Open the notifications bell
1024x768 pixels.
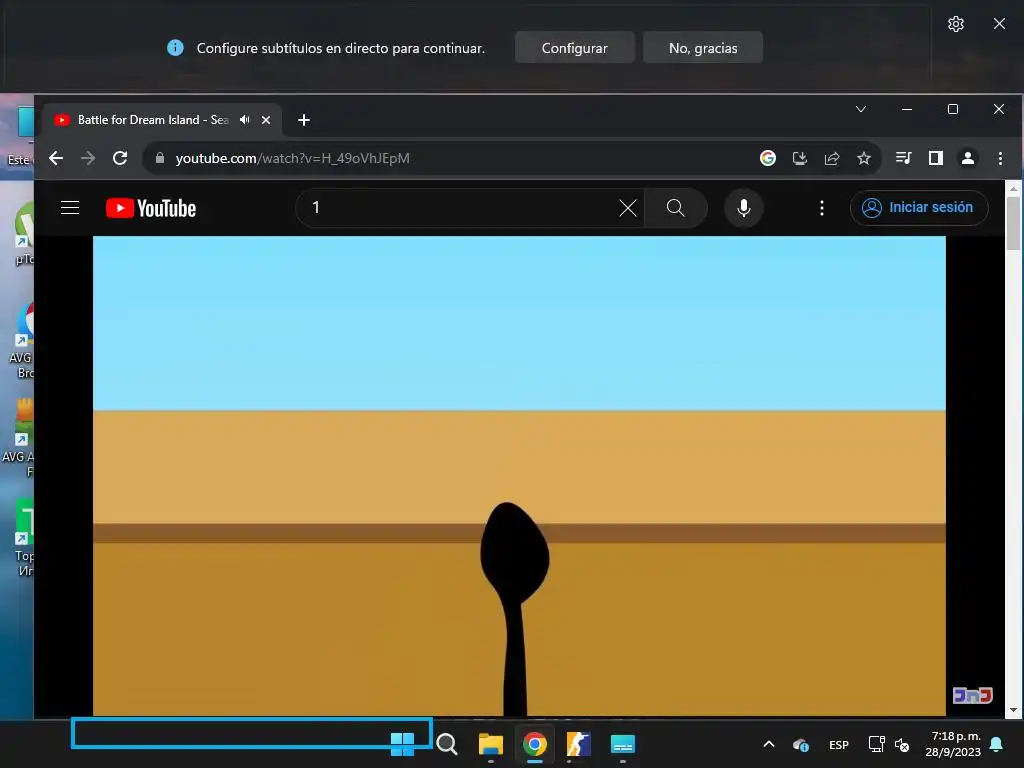997,744
